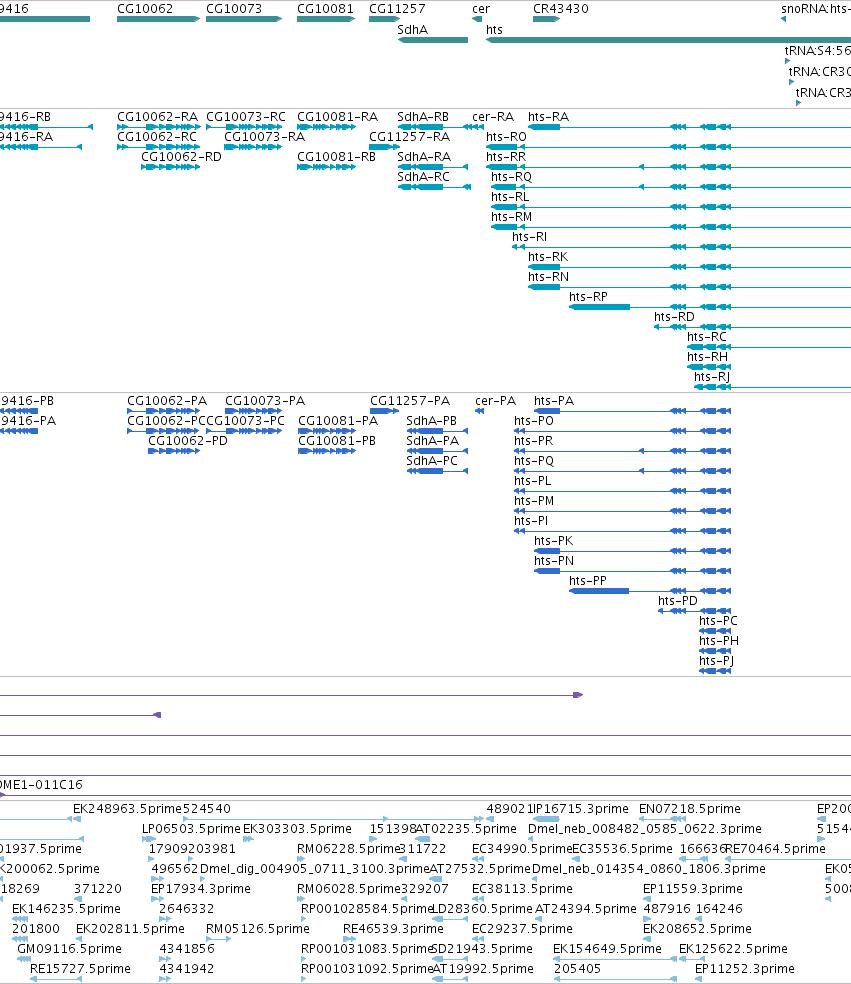Click the hts-RO transcript label
The image size is (851, 984).
tap(506, 137)
